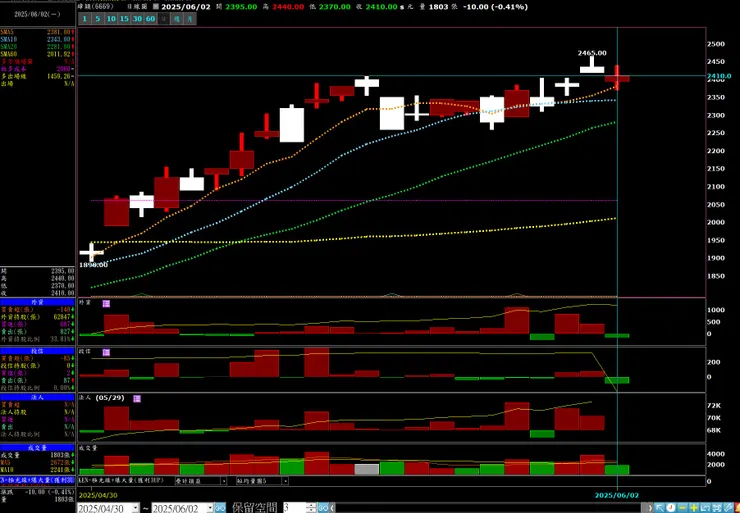Screen dimensions: 740x513
Task: Select the 5-minute timeframe button
Action: (x=98, y=18)
